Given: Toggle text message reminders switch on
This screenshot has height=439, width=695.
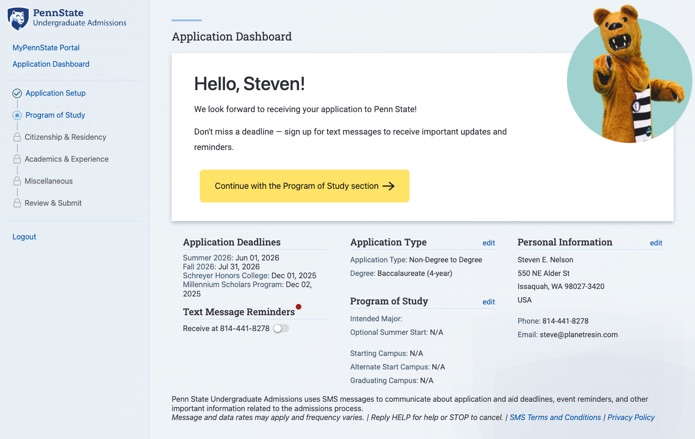Looking at the screenshot, I should [x=281, y=329].
